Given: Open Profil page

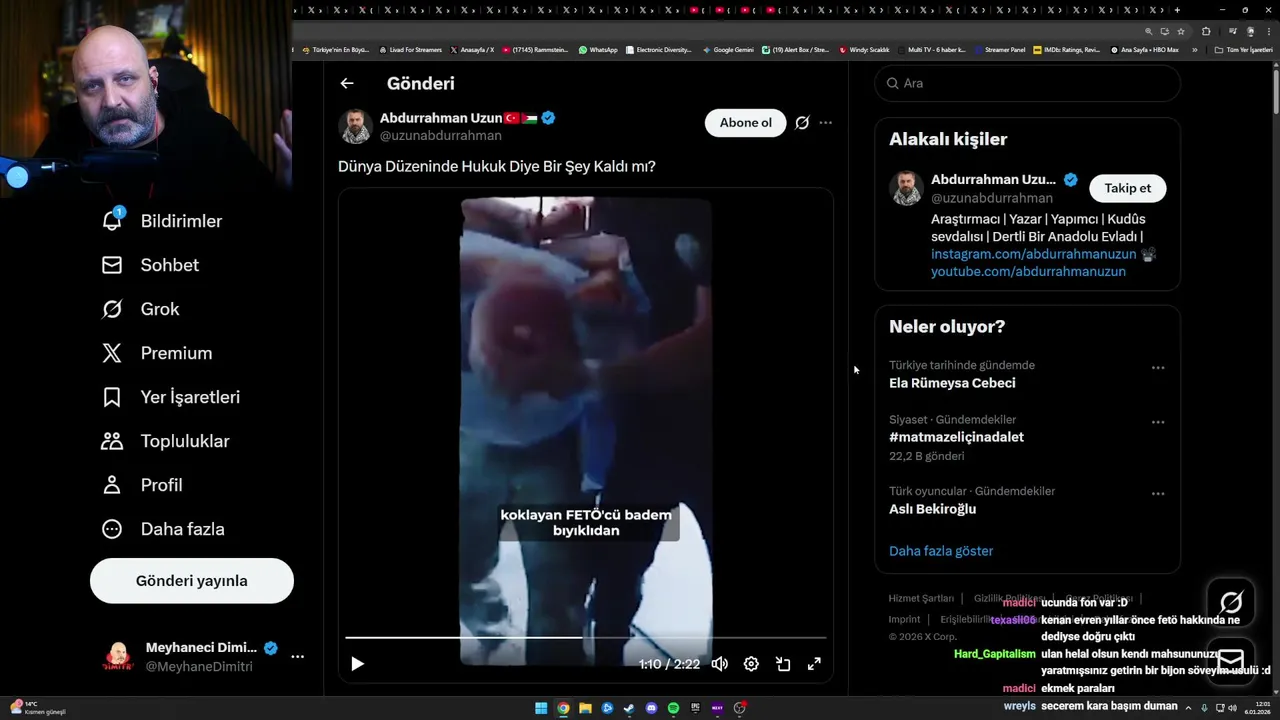Looking at the screenshot, I should point(142,485).
